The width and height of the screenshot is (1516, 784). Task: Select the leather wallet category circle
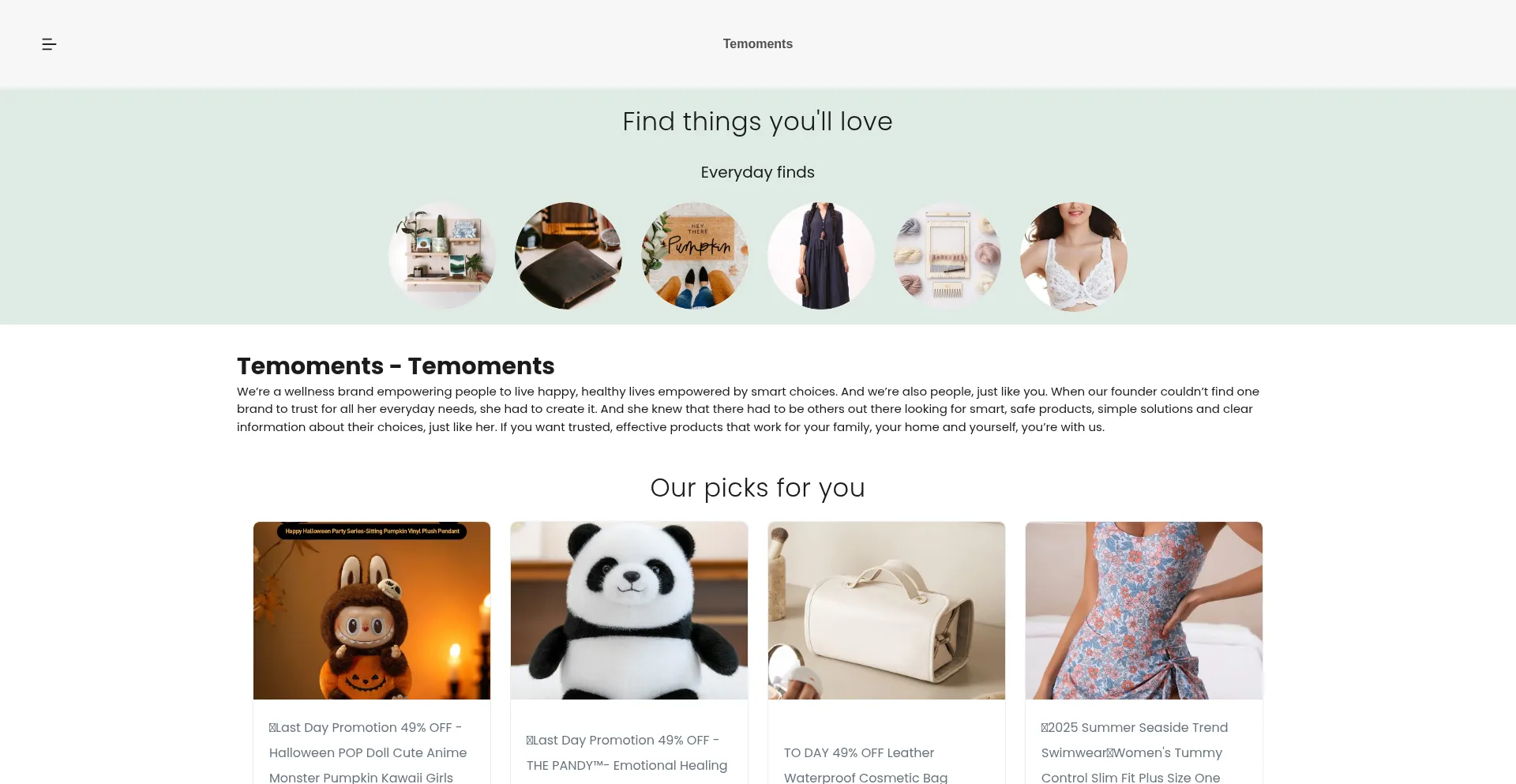point(568,256)
